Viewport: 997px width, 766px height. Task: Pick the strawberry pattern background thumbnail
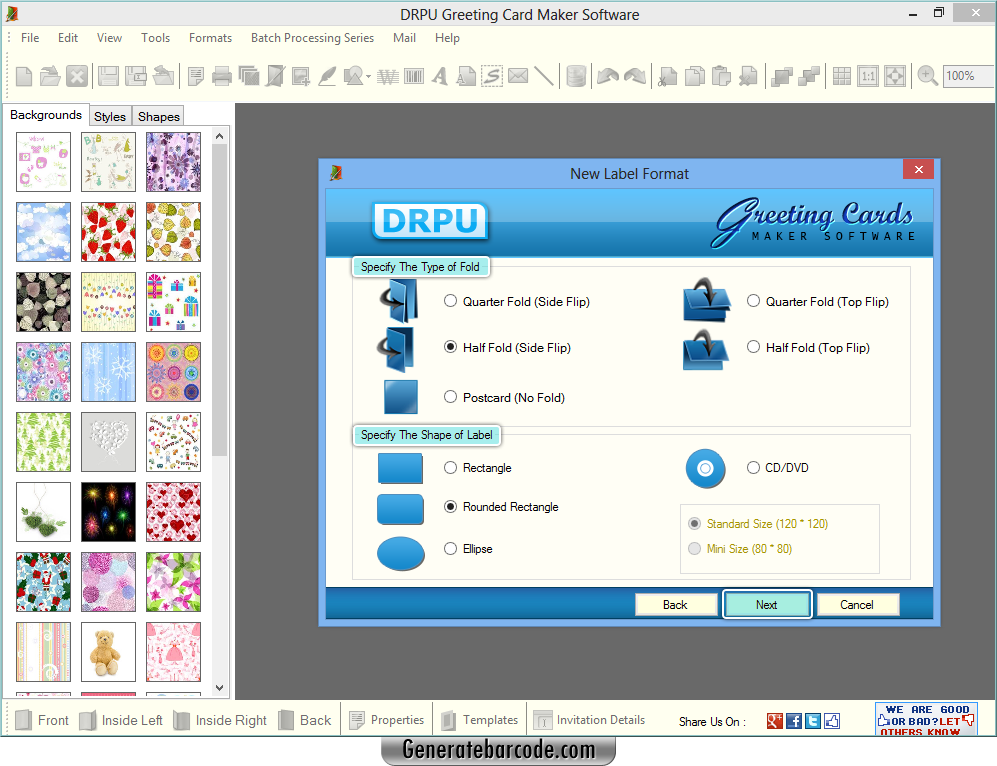pos(108,232)
